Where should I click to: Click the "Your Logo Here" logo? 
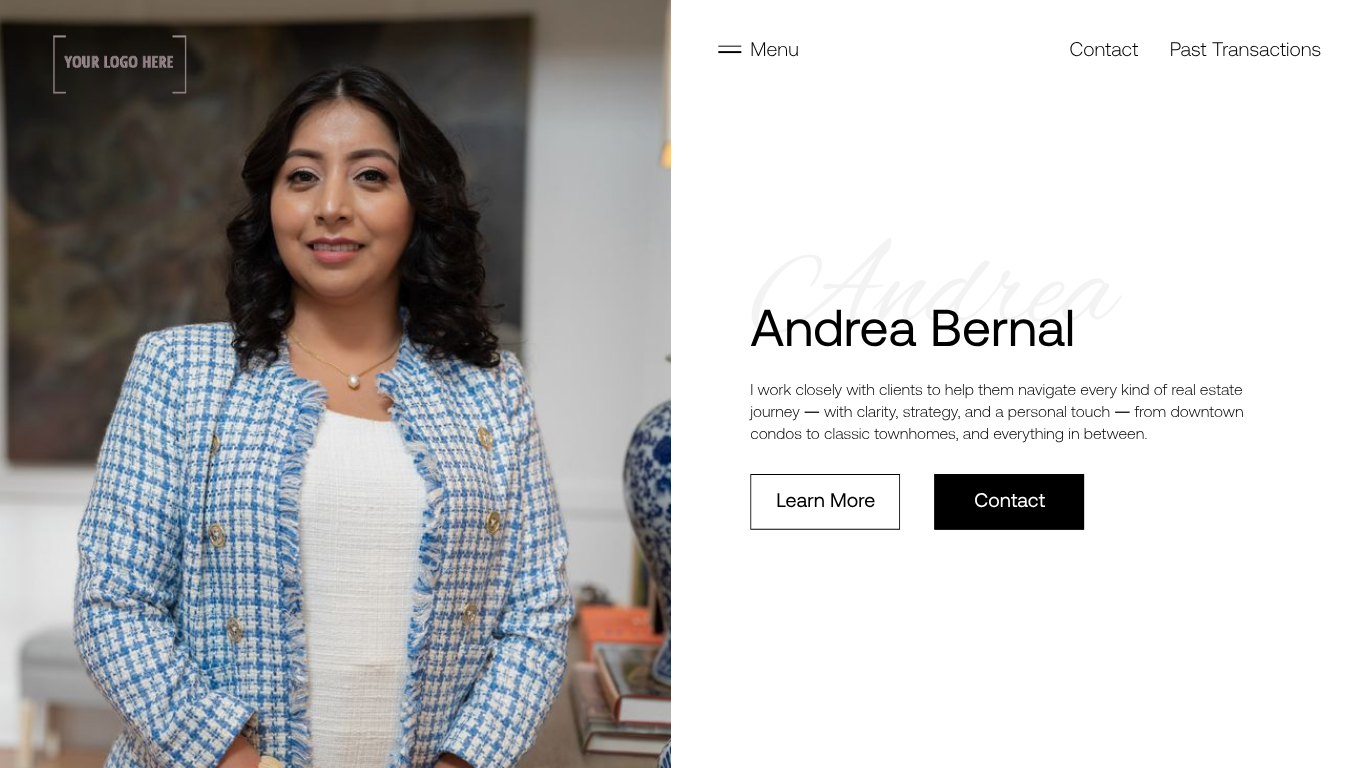pyautogui.click(x=120, y=64)
